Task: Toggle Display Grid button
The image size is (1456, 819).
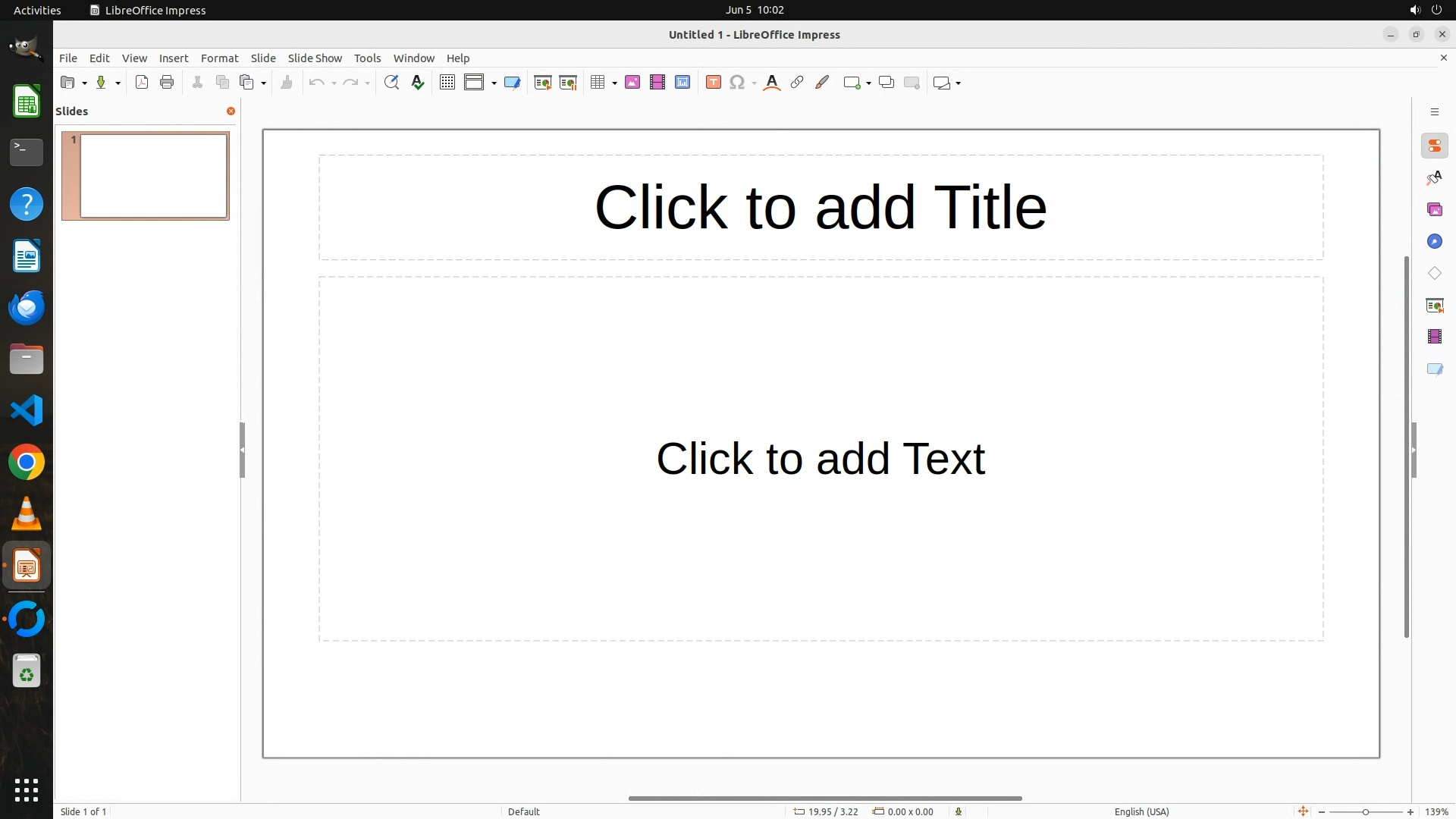Action: (x=447, y=83)
